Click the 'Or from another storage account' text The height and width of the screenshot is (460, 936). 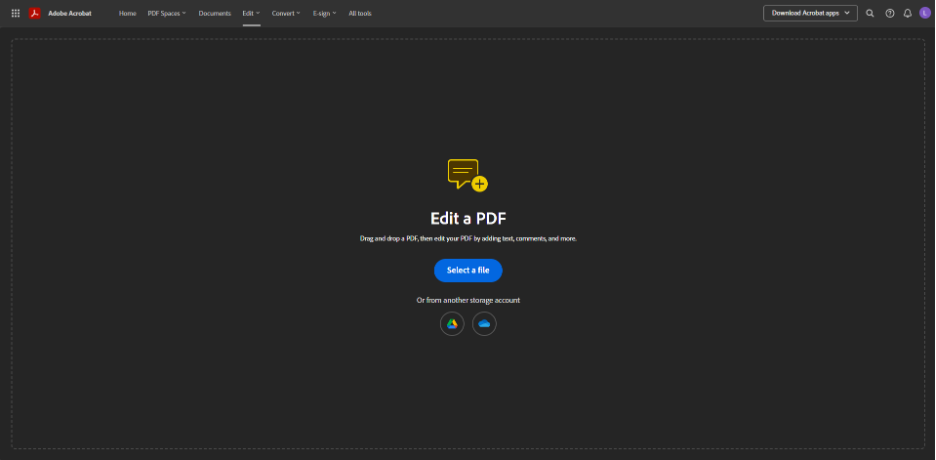468,300
